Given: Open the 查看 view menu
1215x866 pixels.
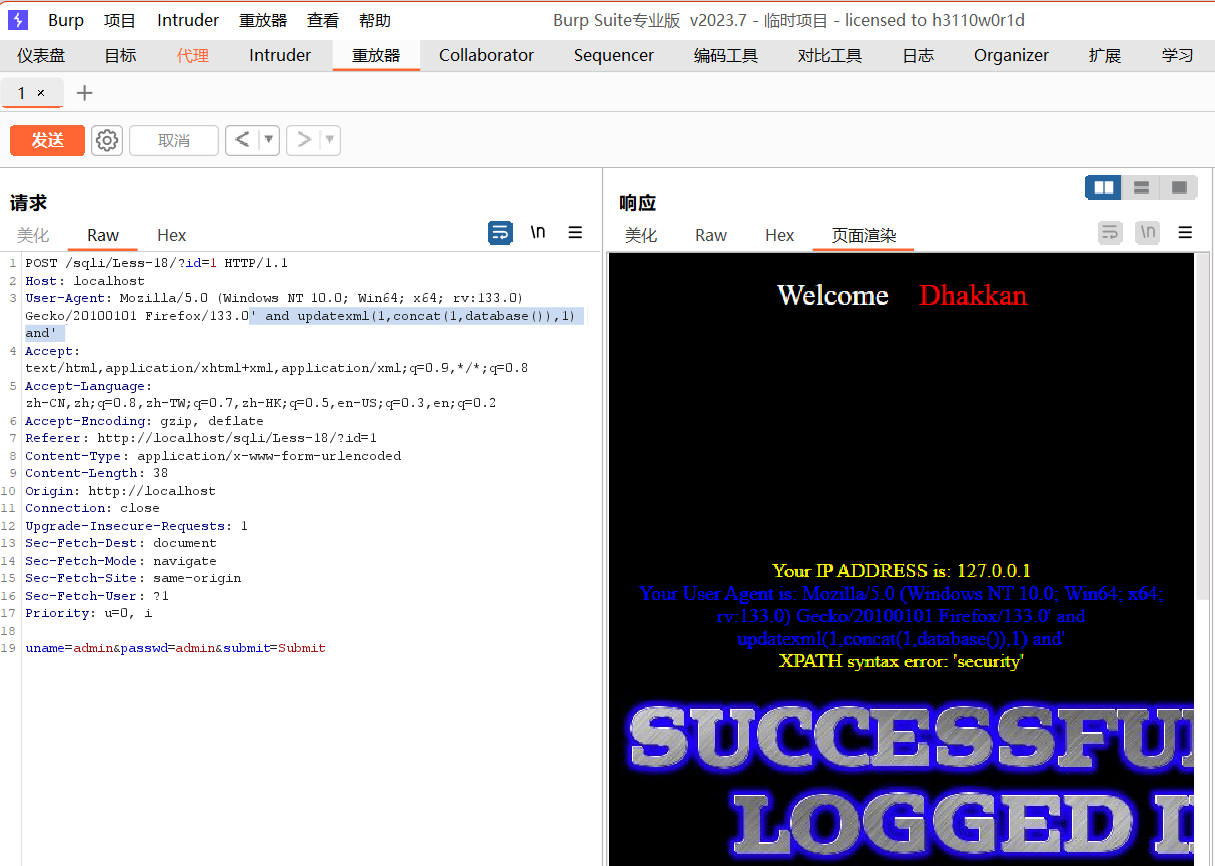Looking at the screenshot, I should pyautogui.click(x=323, y=20).
